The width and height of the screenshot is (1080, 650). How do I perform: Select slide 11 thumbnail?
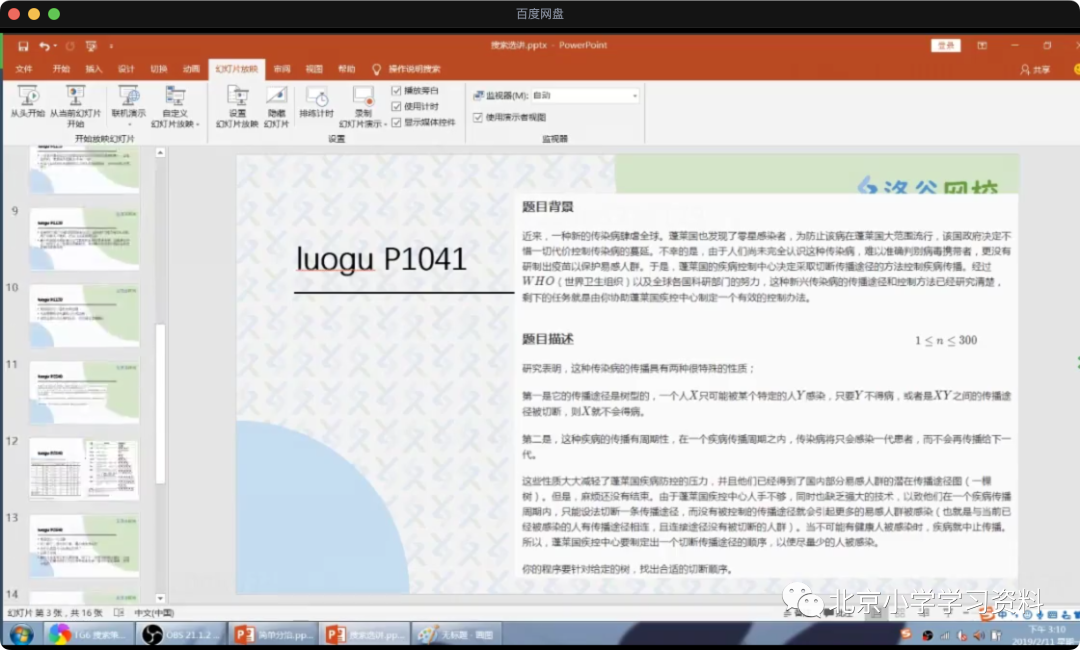coord(84,392)
